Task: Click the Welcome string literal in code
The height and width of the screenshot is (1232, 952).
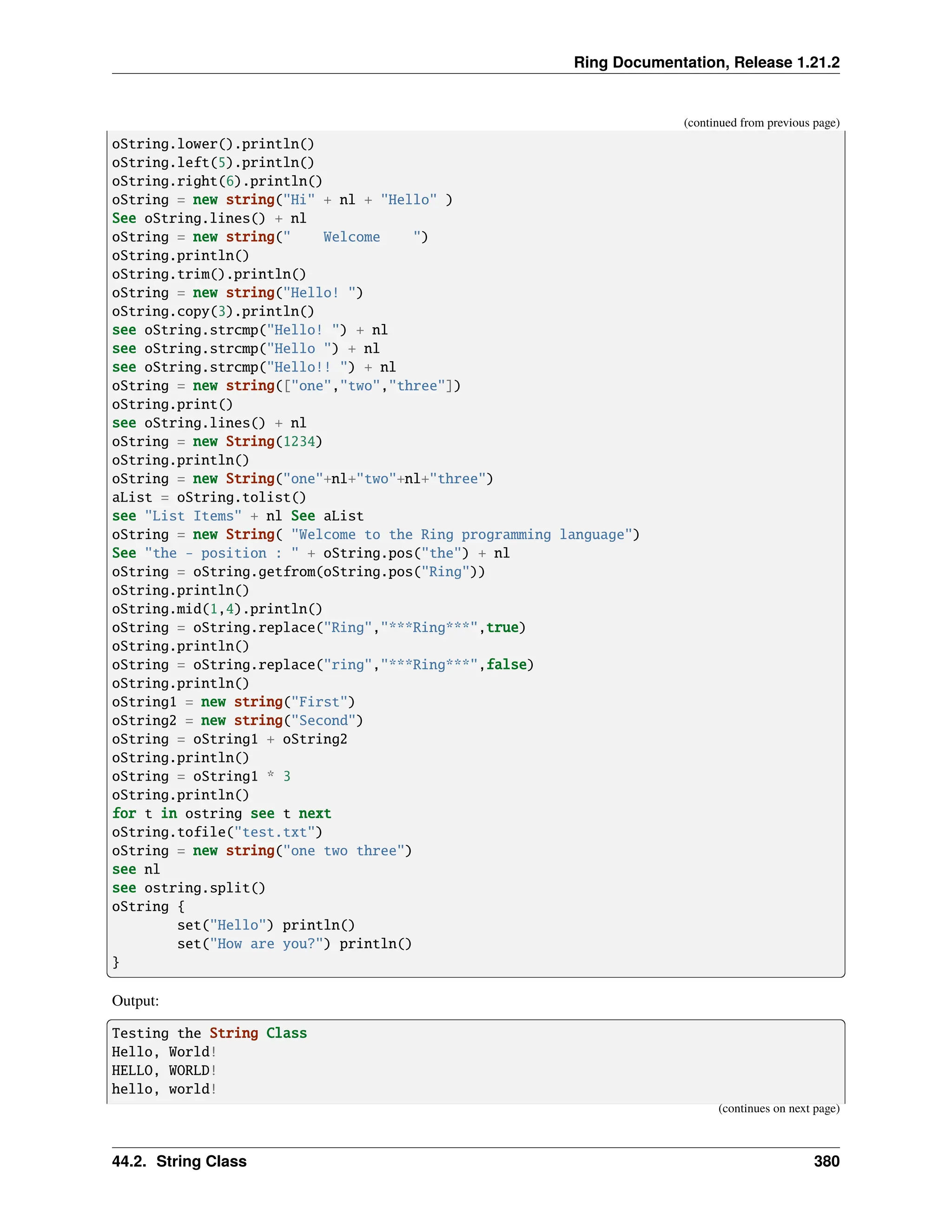Action: coord(351,238)
